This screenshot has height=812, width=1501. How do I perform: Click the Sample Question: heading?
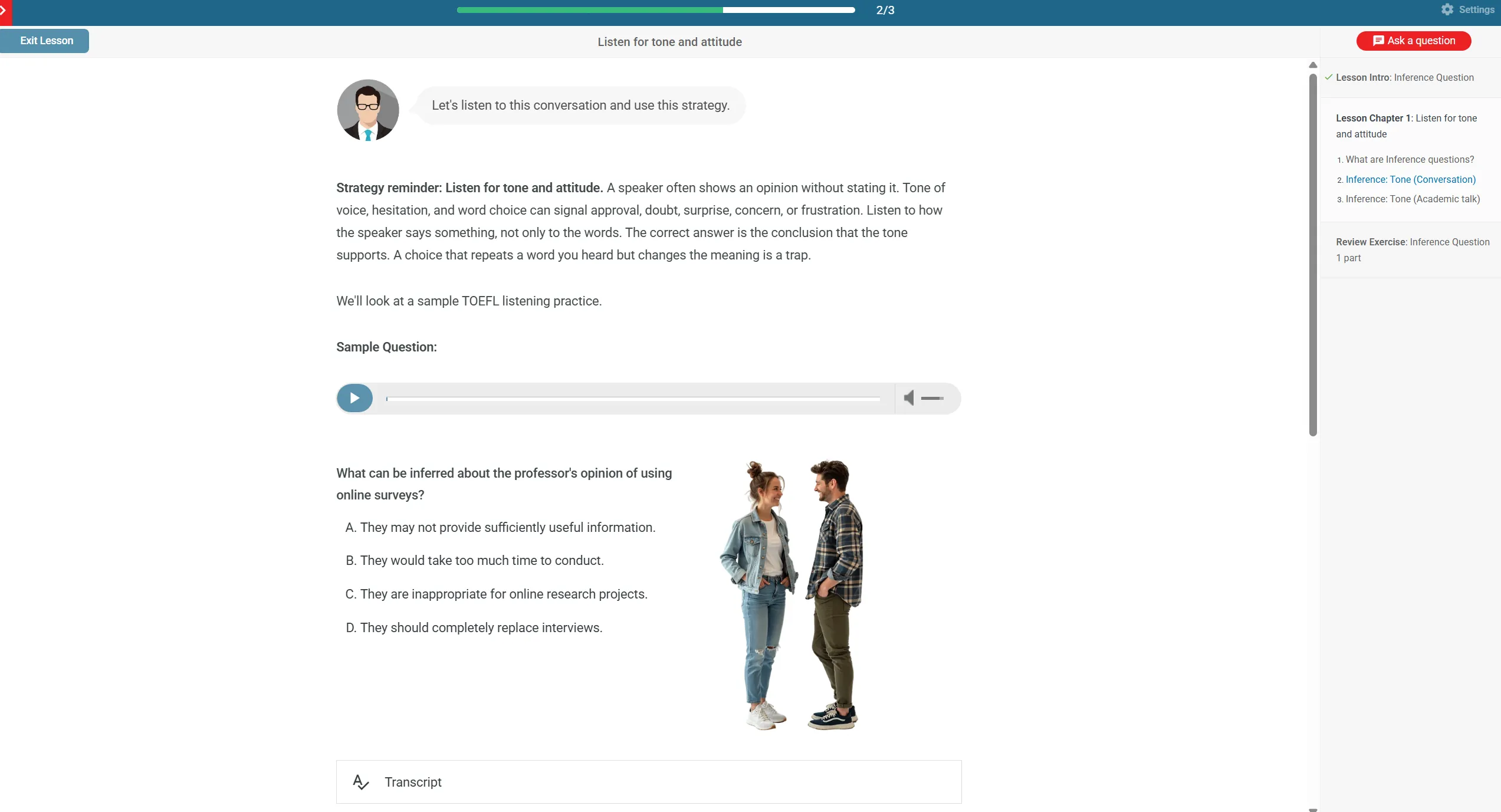(x=386, y=347)
